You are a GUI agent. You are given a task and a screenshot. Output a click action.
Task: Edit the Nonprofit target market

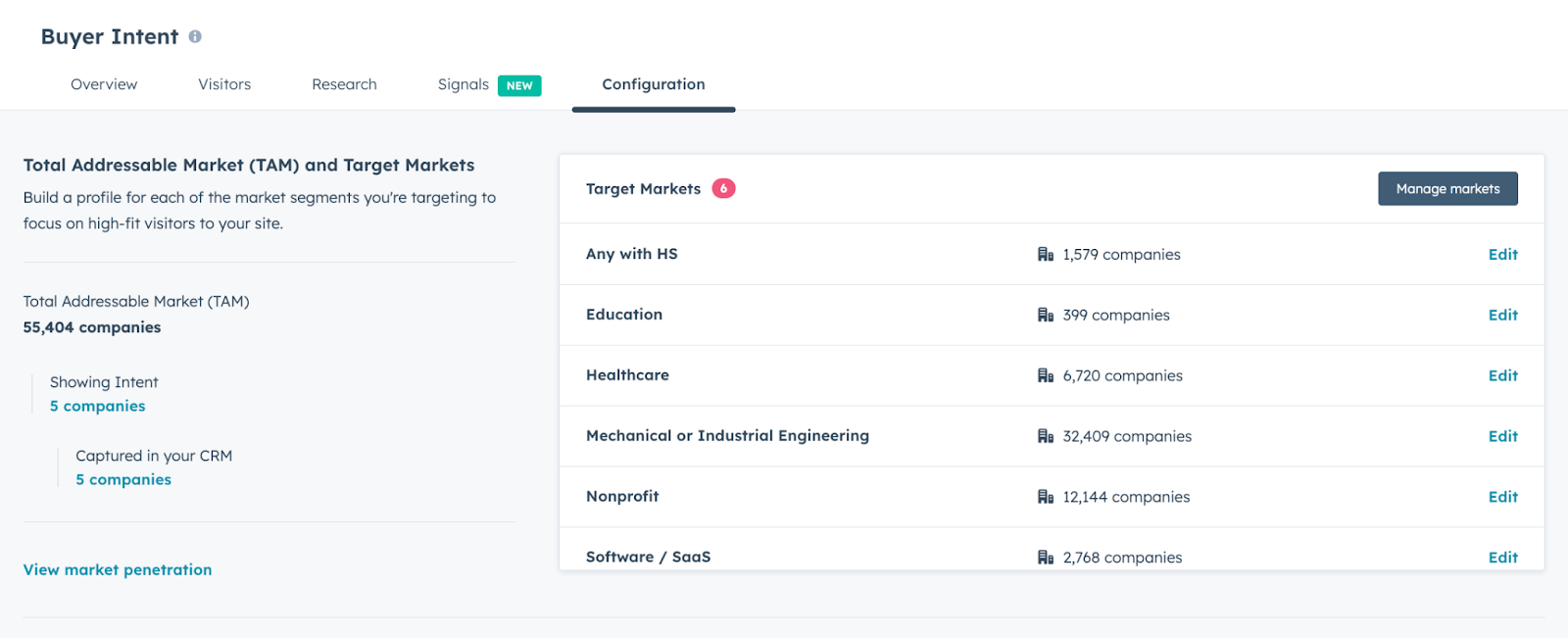(x=1502, y=497)
